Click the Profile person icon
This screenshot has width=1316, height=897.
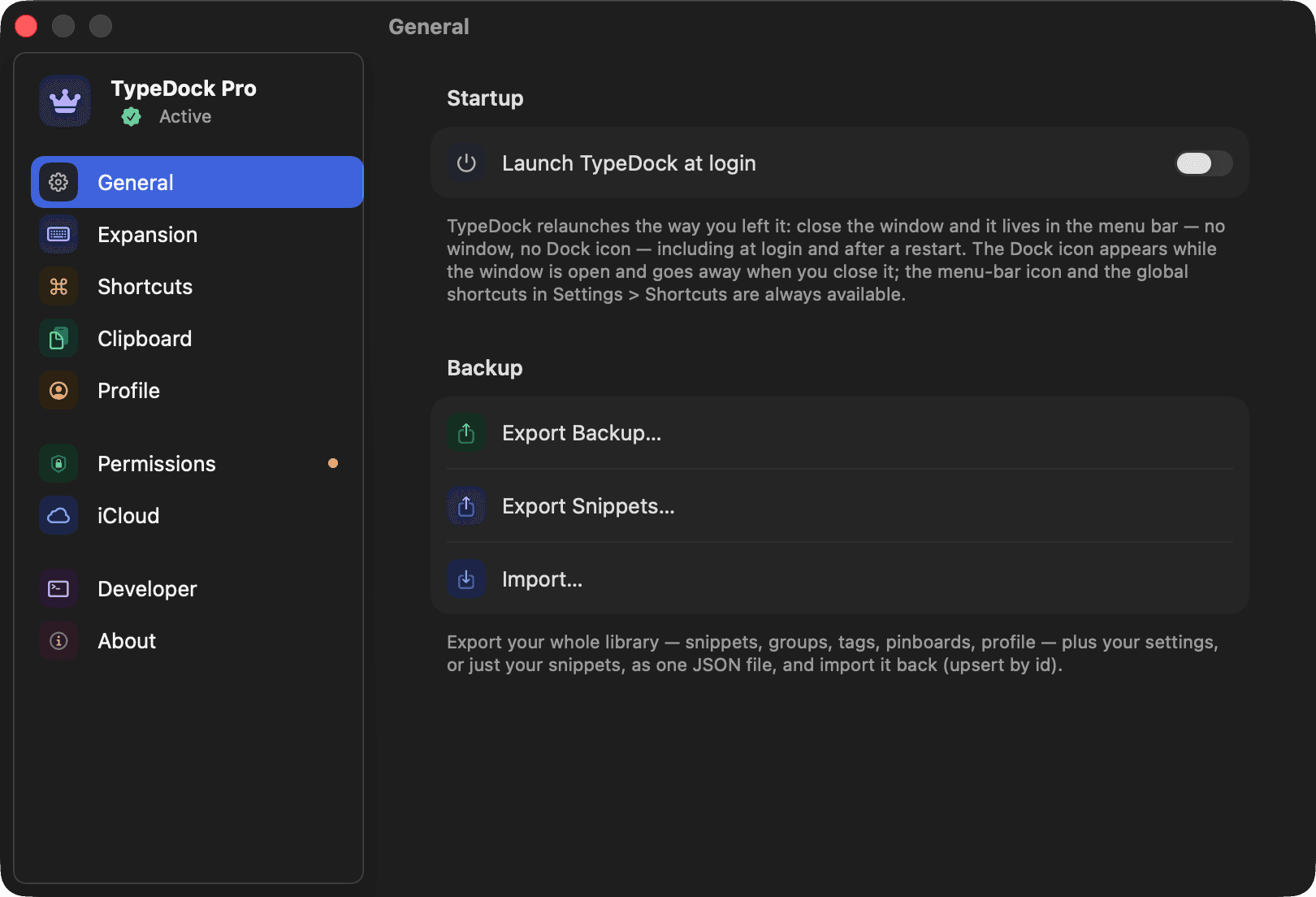[58, 390]
